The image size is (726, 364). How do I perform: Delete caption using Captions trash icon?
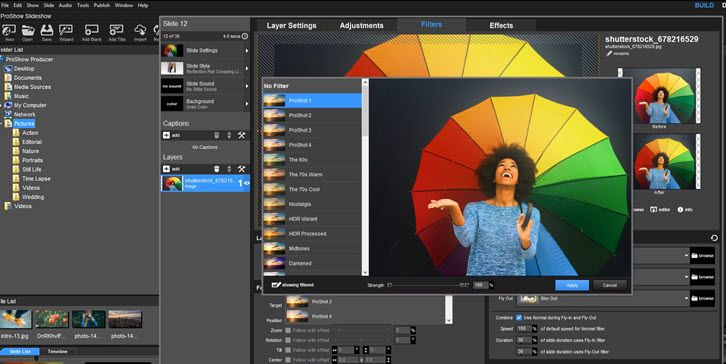(x=216, y=135)
